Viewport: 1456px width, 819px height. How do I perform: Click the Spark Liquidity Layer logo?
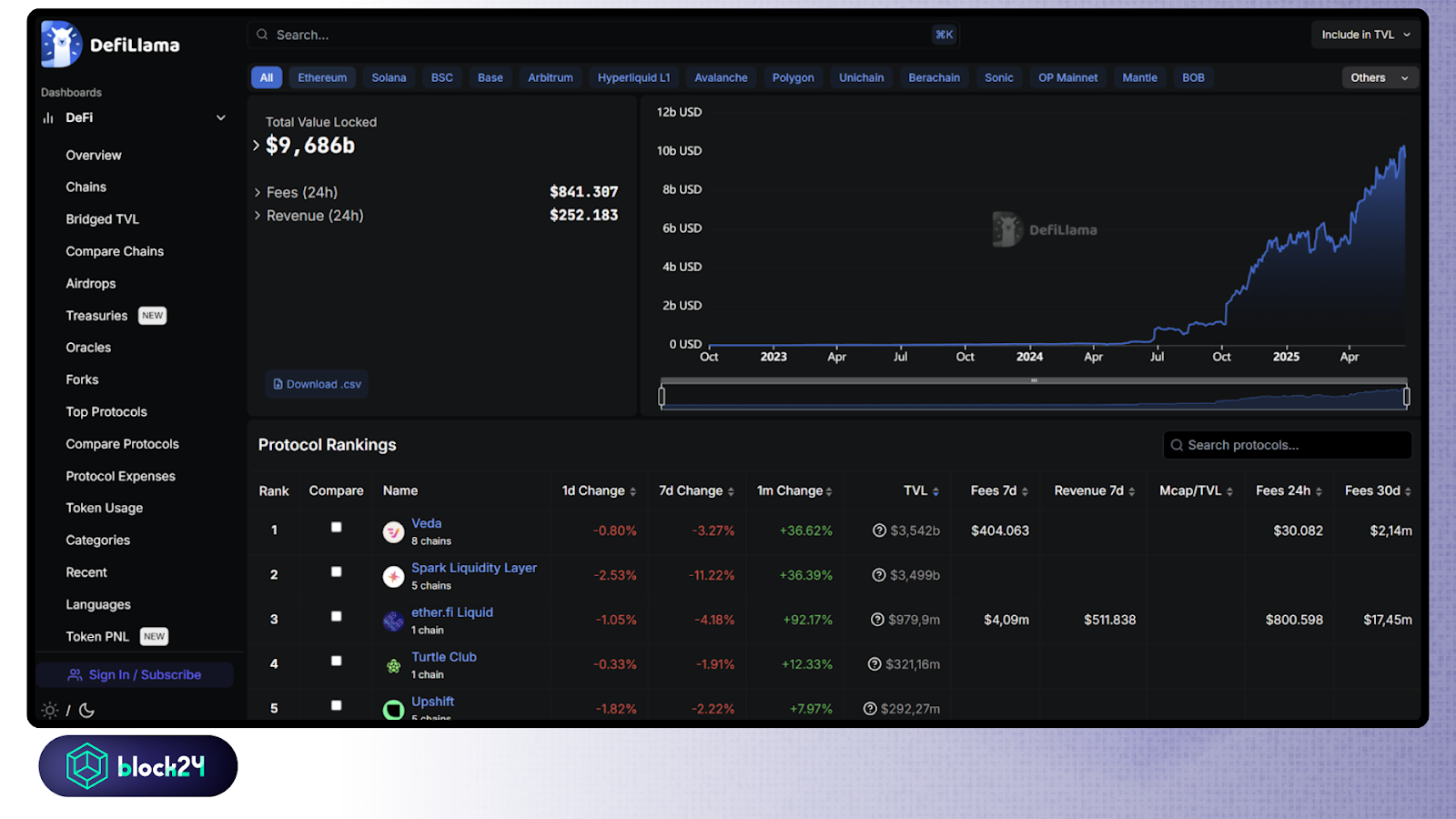pos(393,577)
